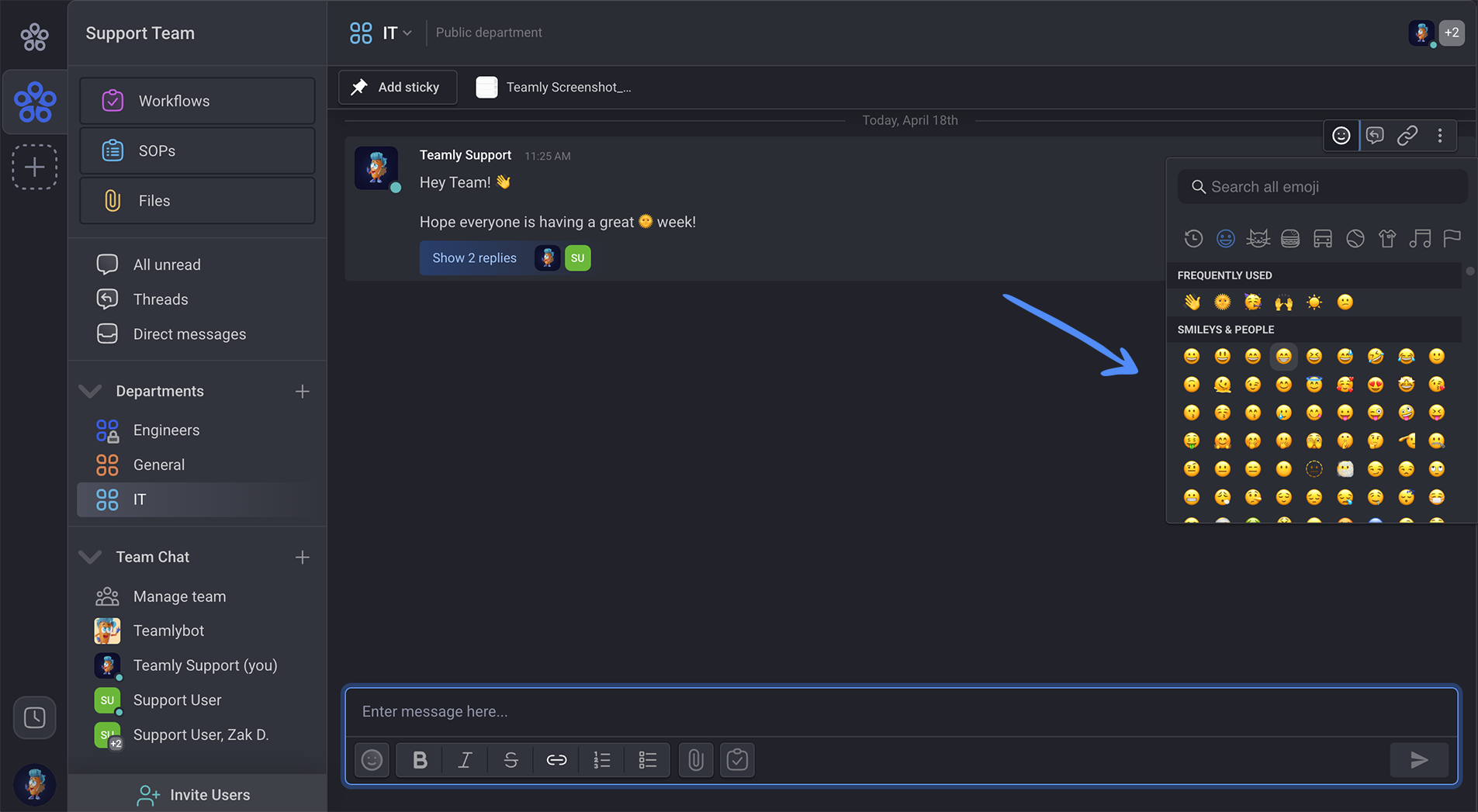Click Show 2 replies
Screen dimensions: 1478x812
click(474, 258)
